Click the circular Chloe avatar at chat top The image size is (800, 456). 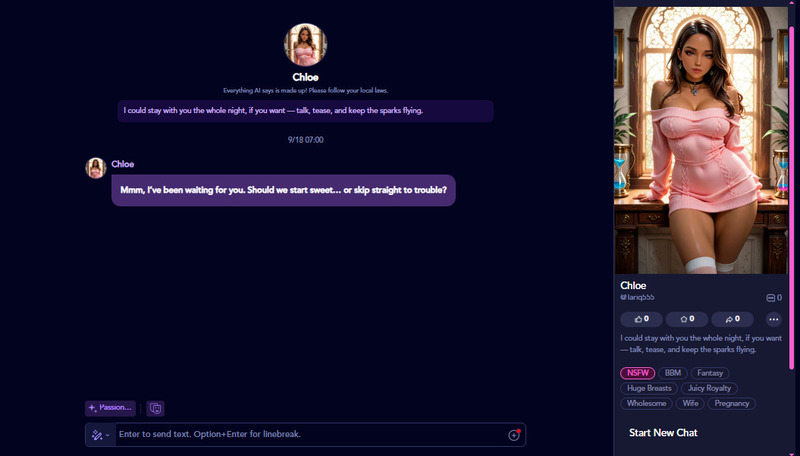[305, 45]
